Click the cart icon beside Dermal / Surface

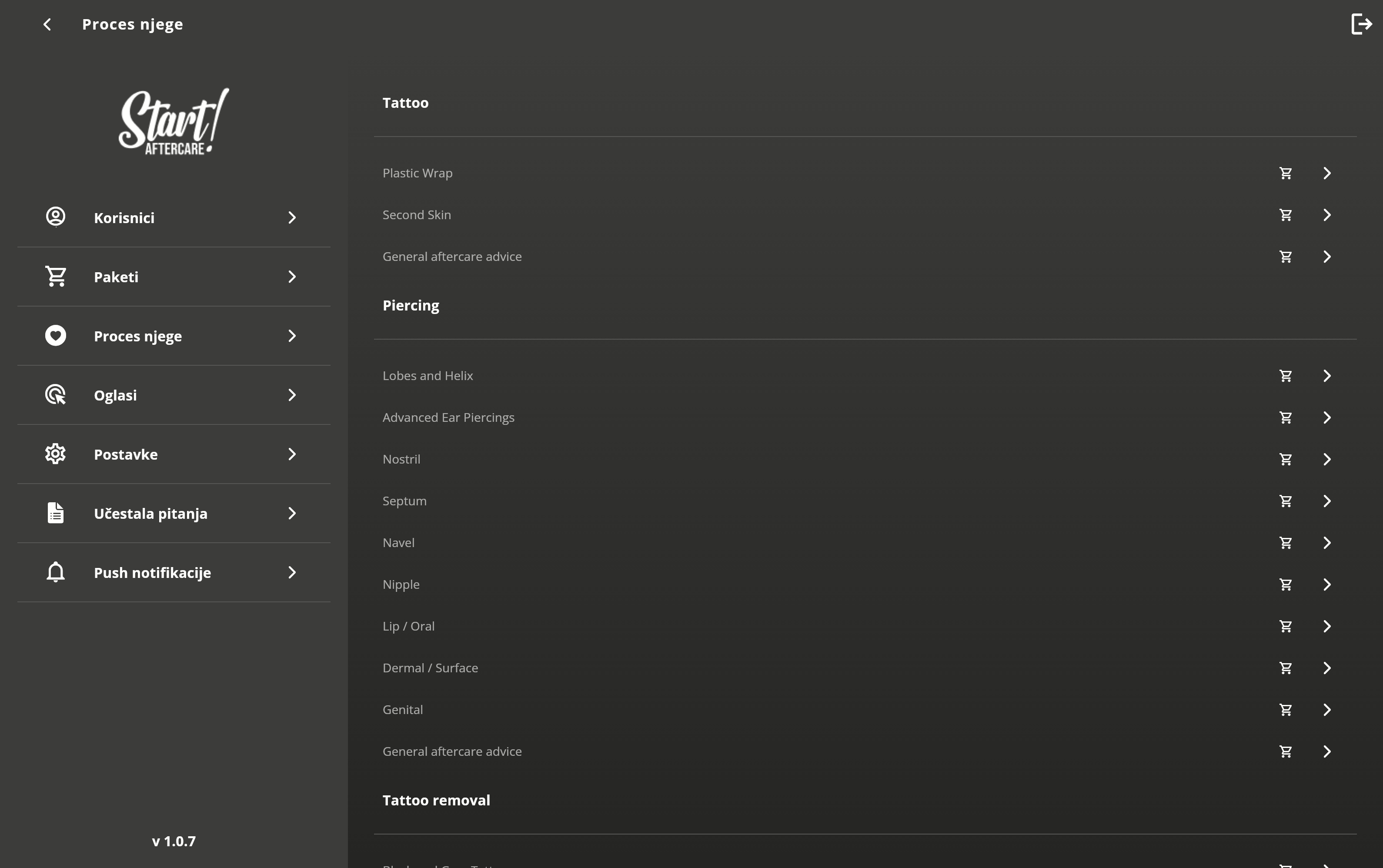[1286, 668]
